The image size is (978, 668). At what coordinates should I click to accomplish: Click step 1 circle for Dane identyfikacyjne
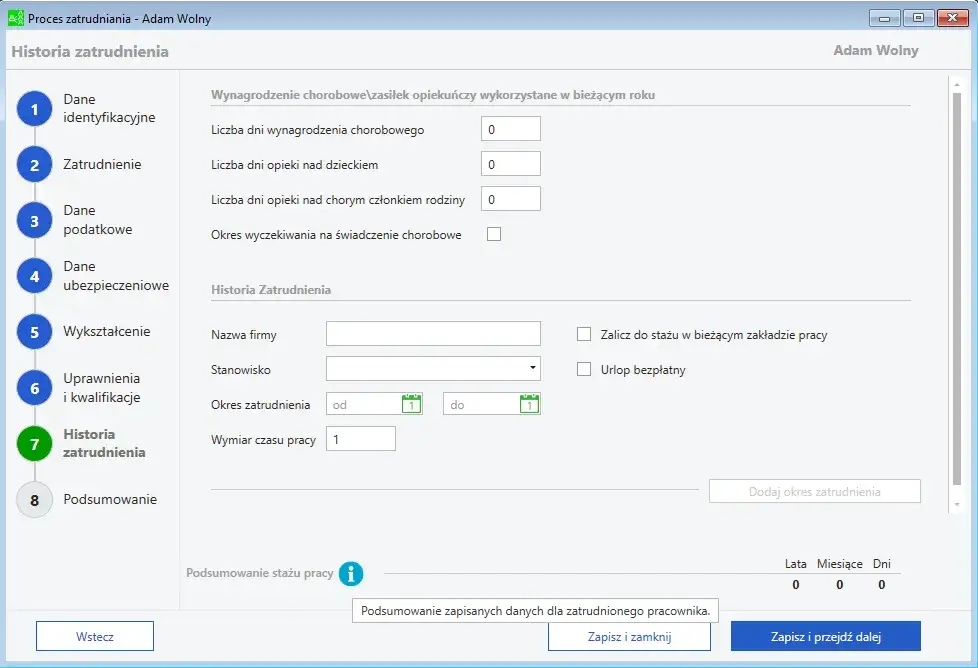pyautogui.click(x=34, y=109)
